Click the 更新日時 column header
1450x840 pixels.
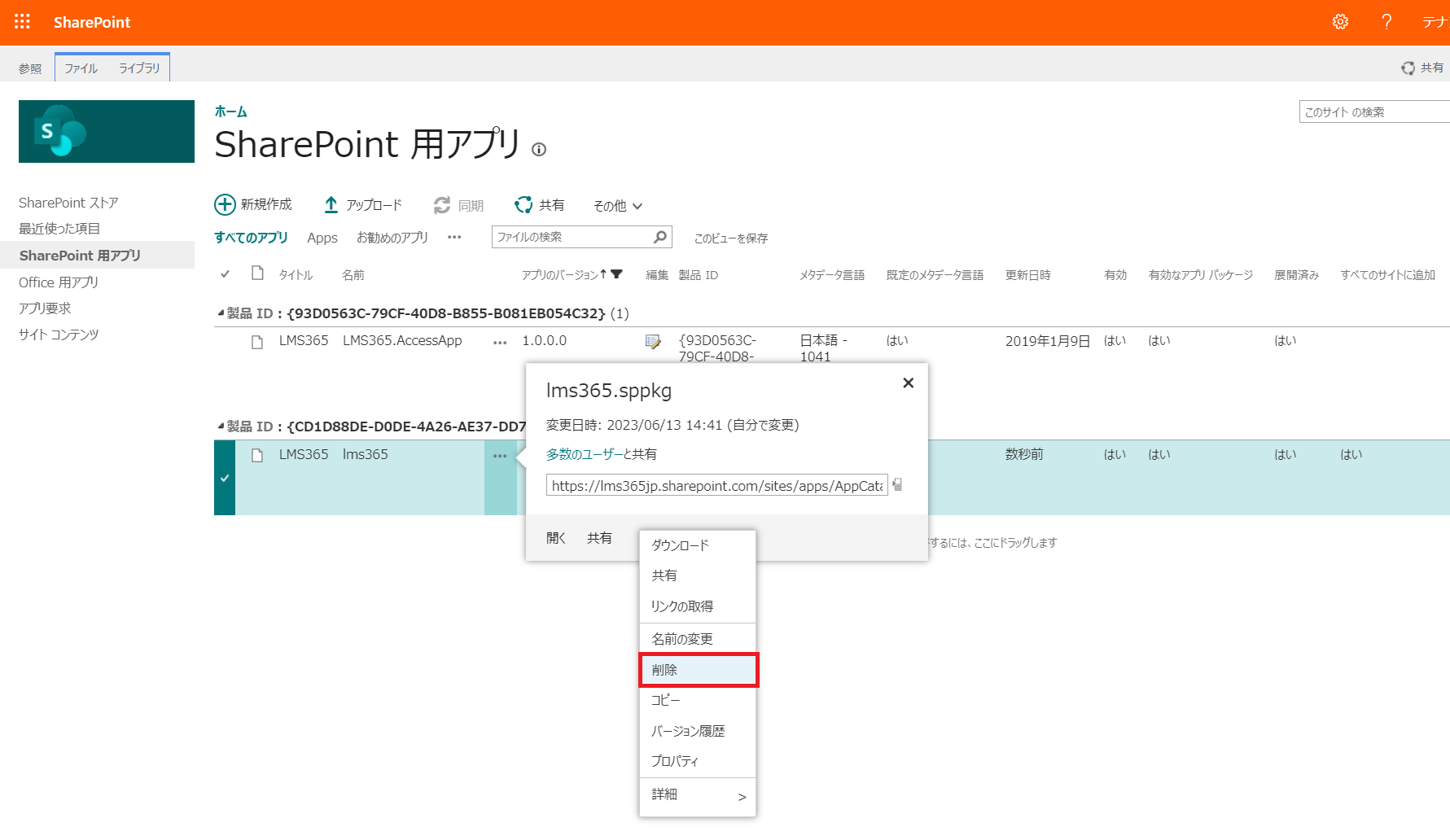pos(1027,275)
